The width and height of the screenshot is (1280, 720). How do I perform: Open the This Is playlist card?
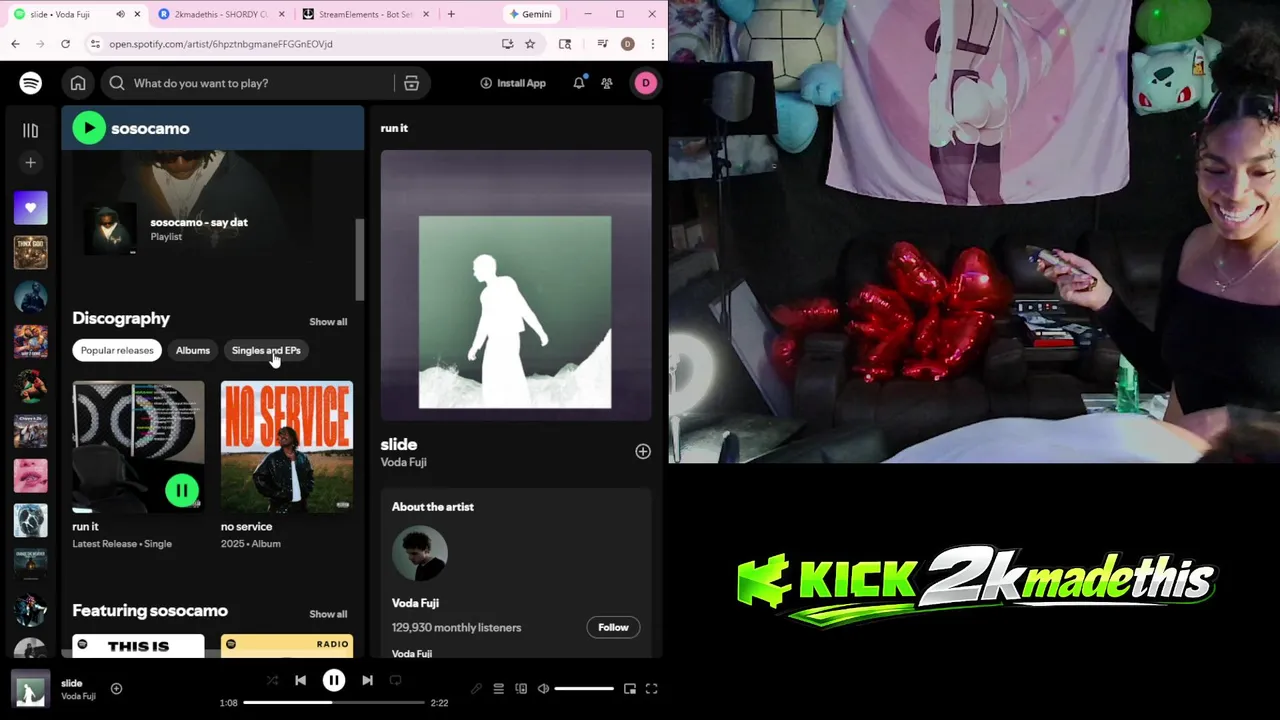point(138,646)
